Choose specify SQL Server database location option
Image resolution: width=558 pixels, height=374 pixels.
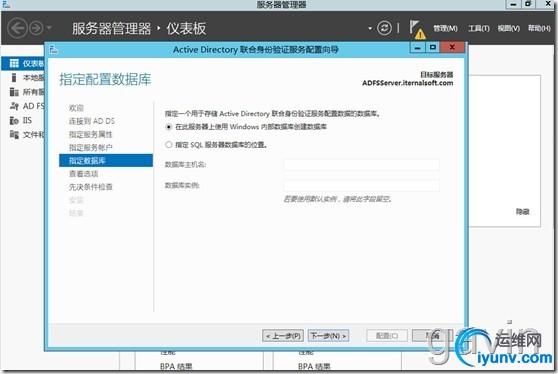(169, 144)
